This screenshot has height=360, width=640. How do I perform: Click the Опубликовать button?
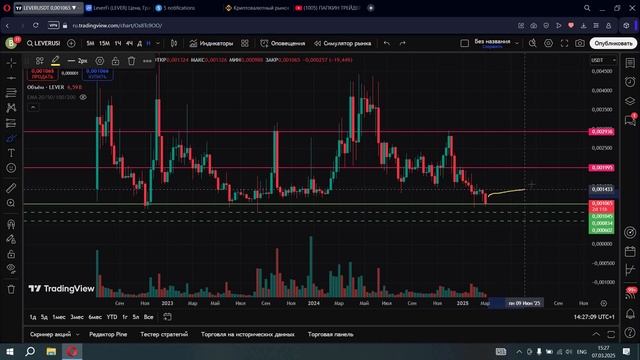coord(613,43)
